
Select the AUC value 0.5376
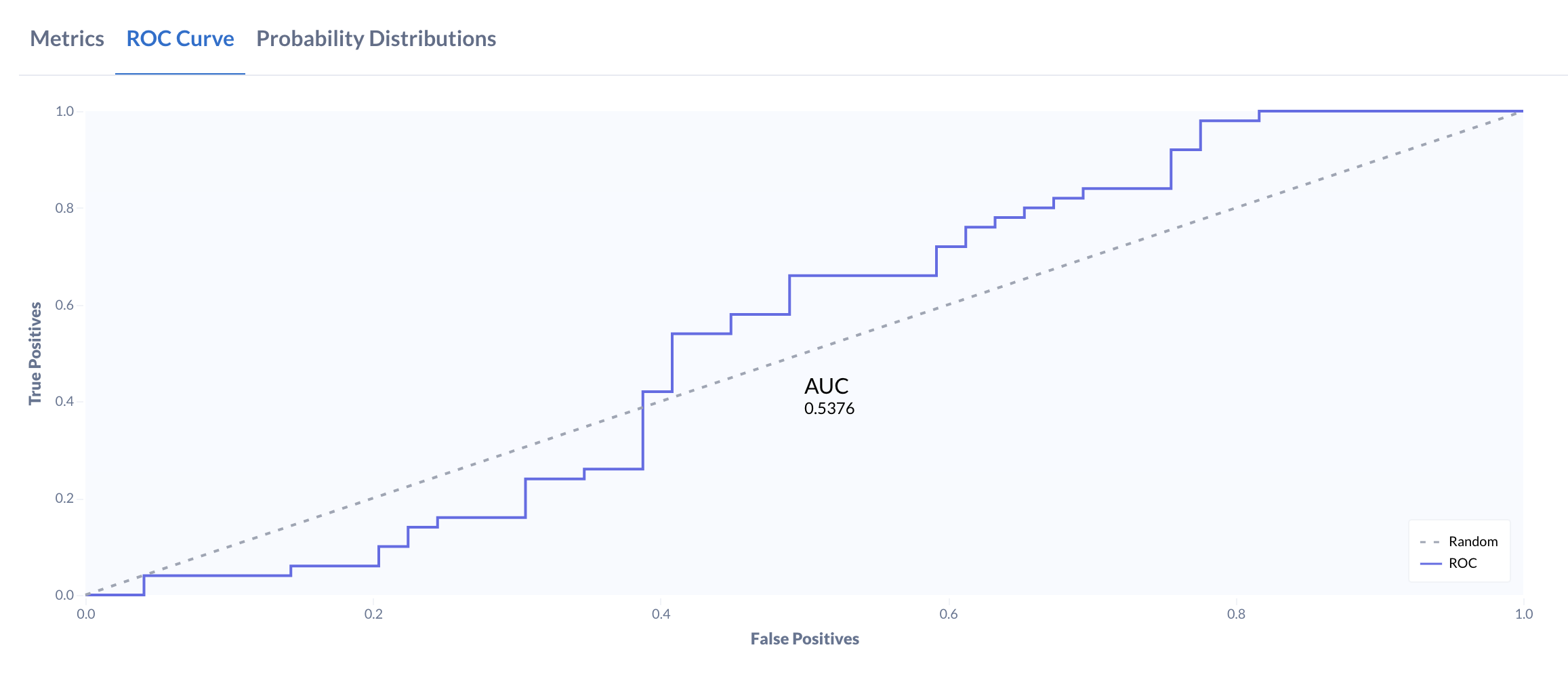[829, 409]
